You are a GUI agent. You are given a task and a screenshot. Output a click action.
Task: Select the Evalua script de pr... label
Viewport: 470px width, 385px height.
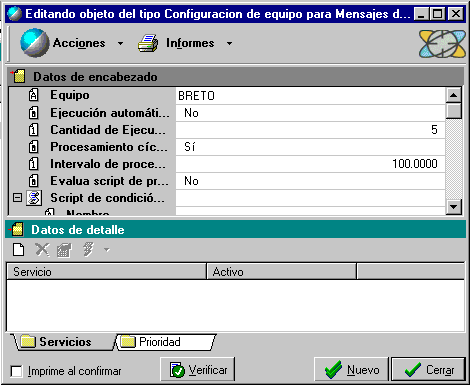click(109, 181)
